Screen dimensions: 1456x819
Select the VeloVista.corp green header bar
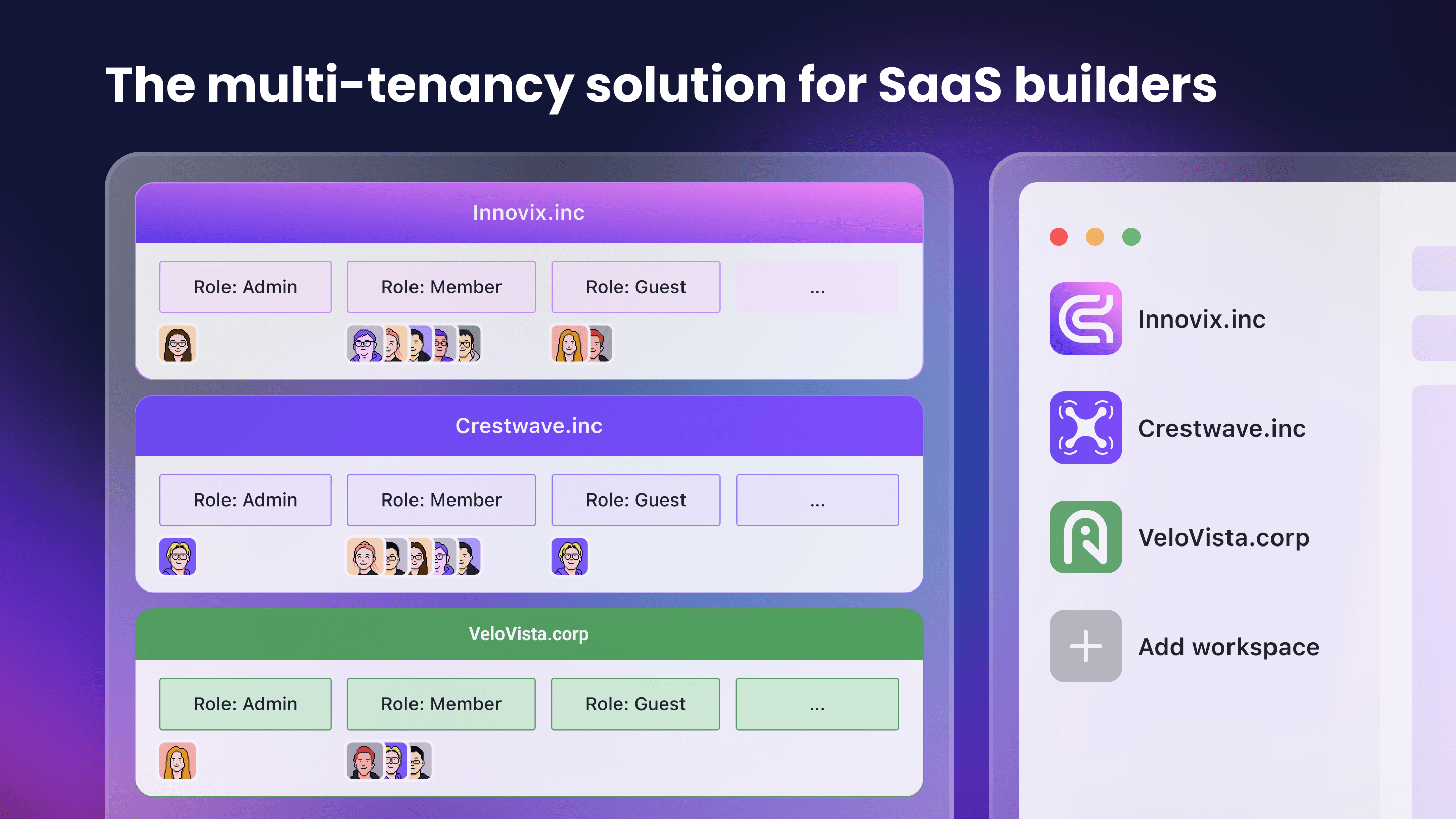coord(528,633)
